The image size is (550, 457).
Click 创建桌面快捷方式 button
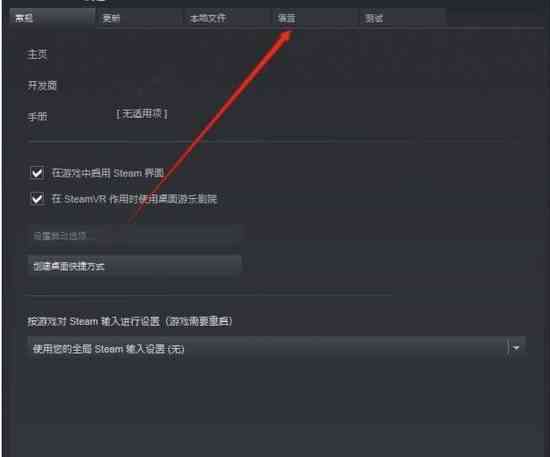click(x=135, y=266)
